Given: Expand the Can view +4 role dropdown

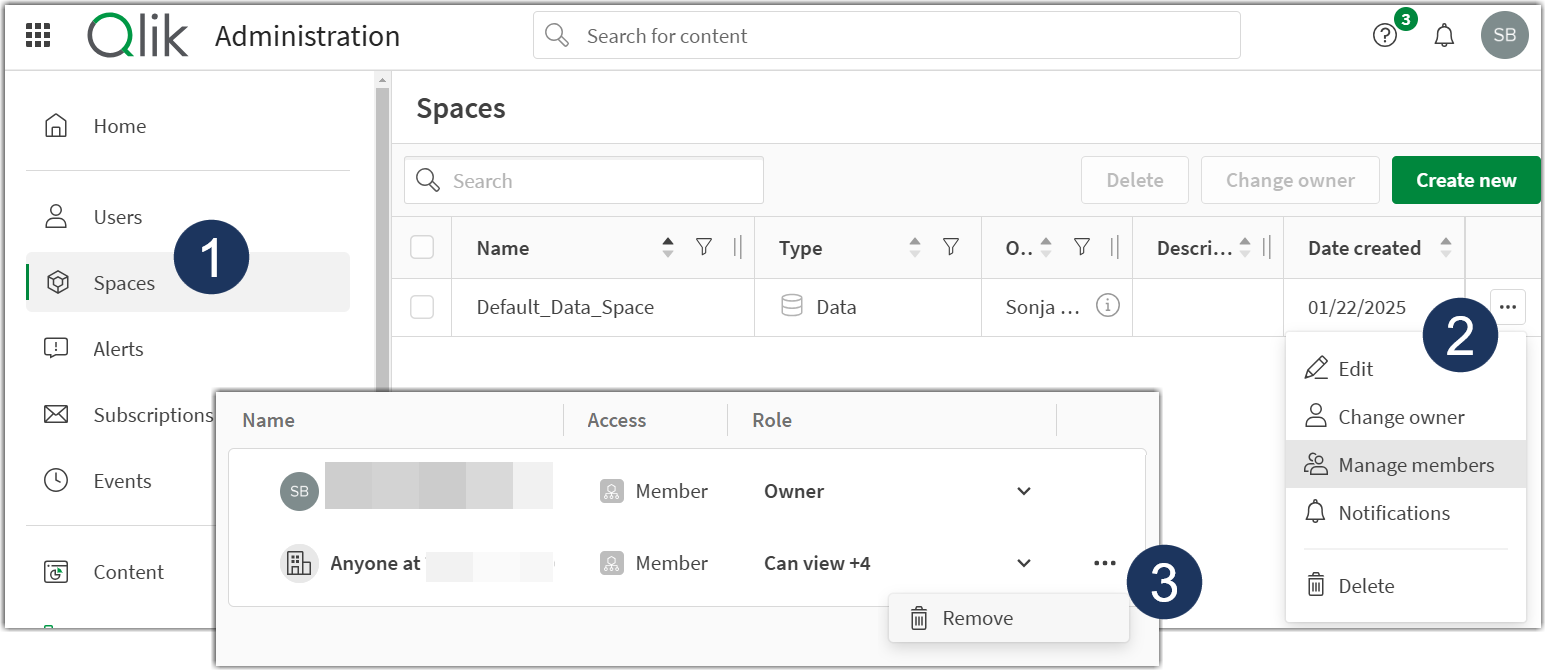Looking at the screenshot, I should pos(1024,563).
